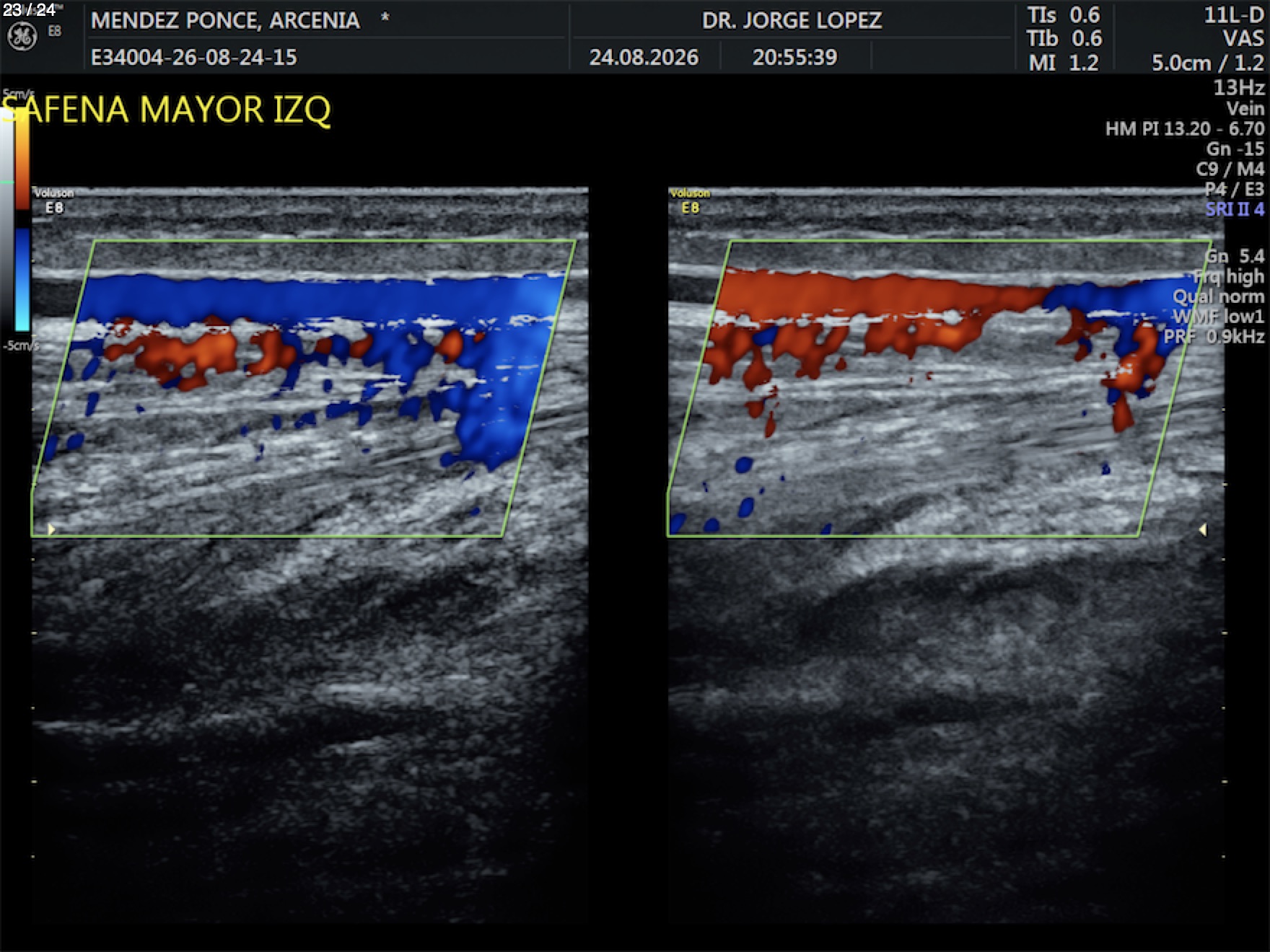Click the left color Doppler box
Viewport: 1270px width, 952px height.
[304, 388]
